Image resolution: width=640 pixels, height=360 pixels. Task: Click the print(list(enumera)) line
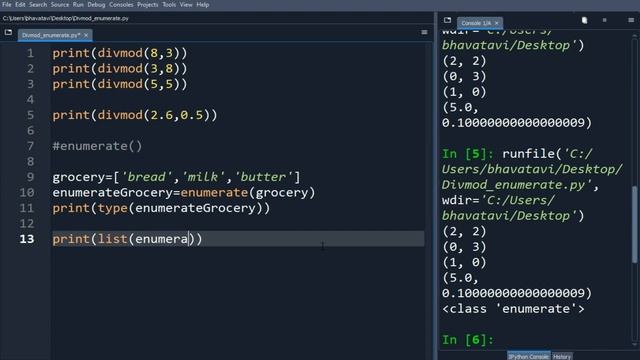pos(127,239)
